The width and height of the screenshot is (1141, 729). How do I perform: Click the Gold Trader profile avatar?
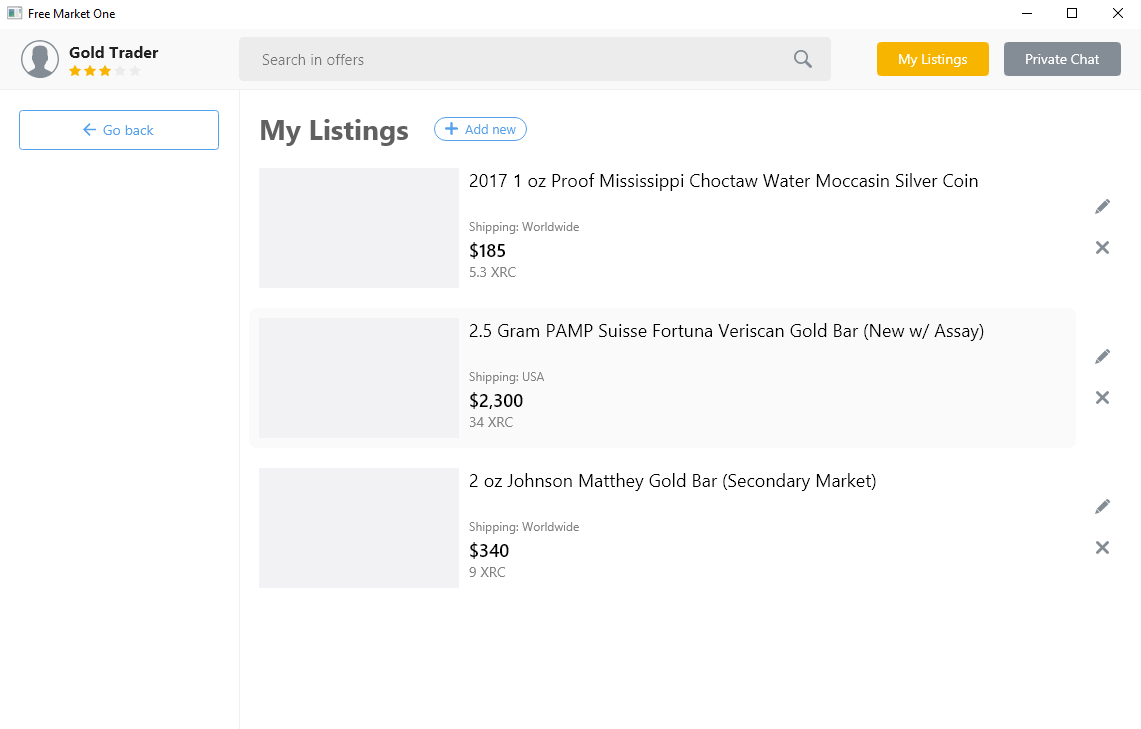click(40, 59)
